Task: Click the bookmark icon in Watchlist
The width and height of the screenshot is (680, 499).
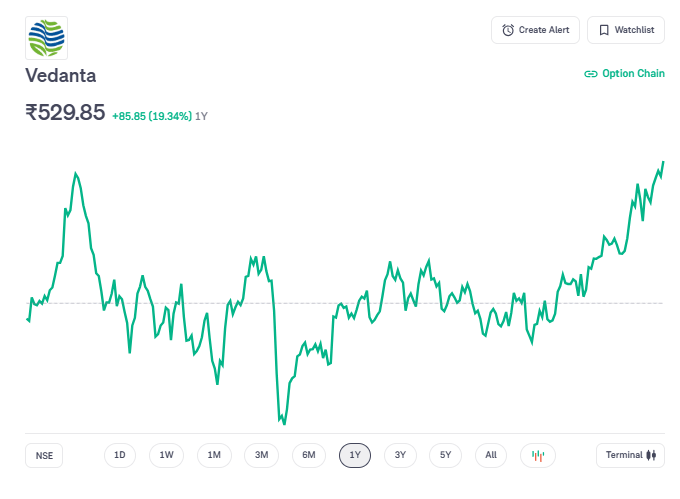Action: 604,30
